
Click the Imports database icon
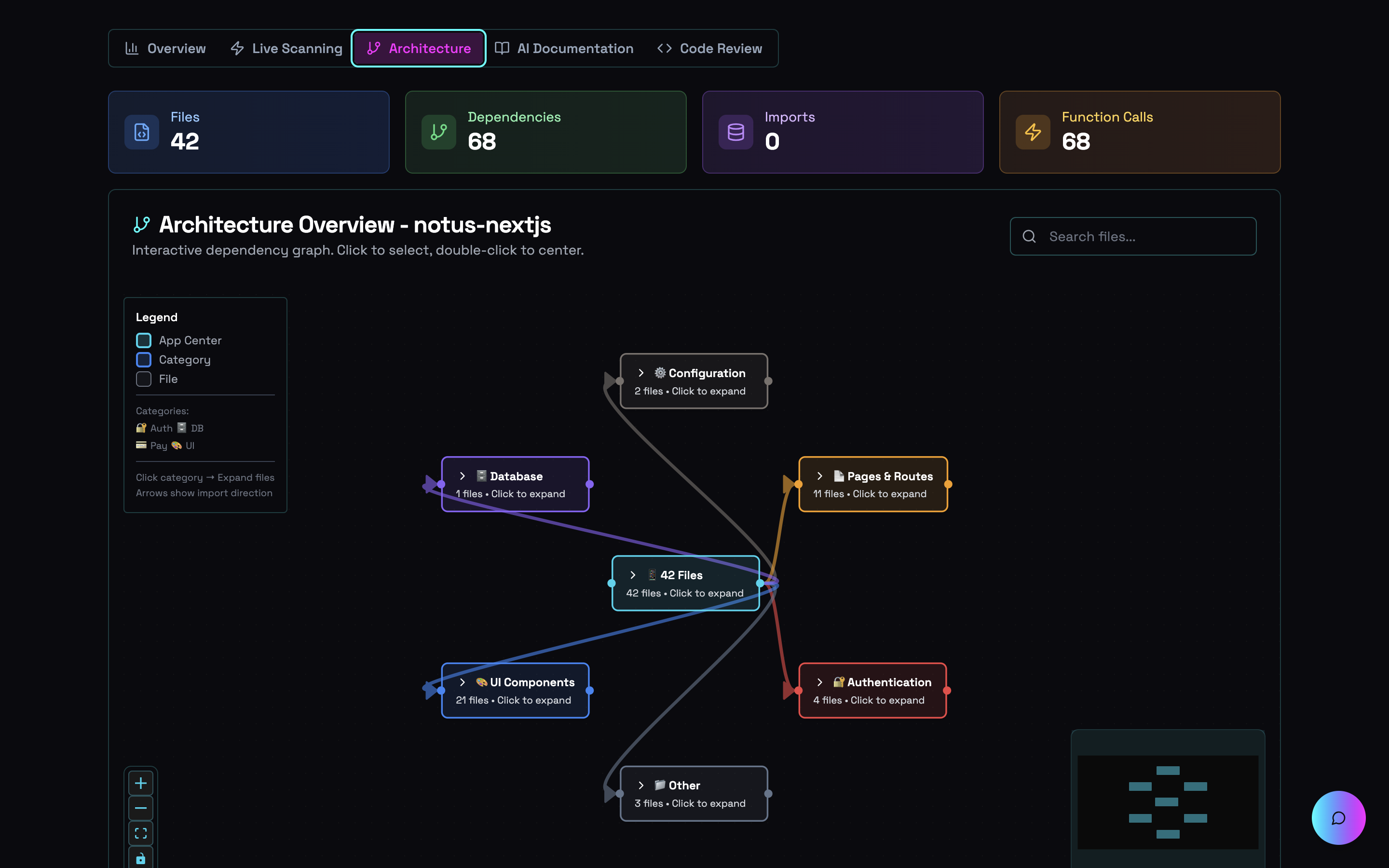735,132
